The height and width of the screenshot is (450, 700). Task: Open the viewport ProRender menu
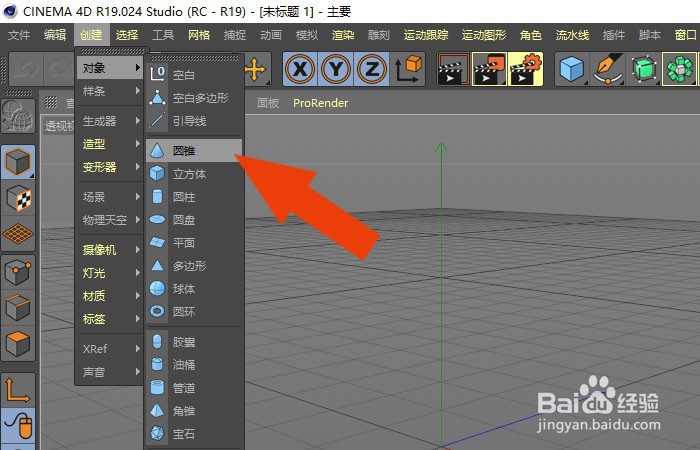pos(321,103)
